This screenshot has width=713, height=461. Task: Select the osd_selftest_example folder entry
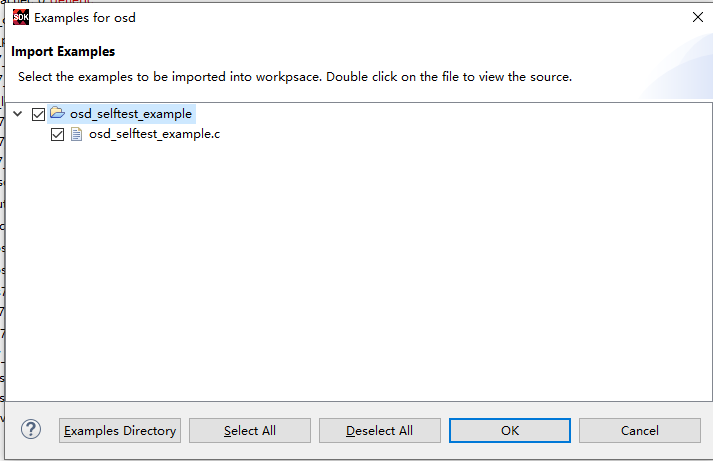point(130,114)
